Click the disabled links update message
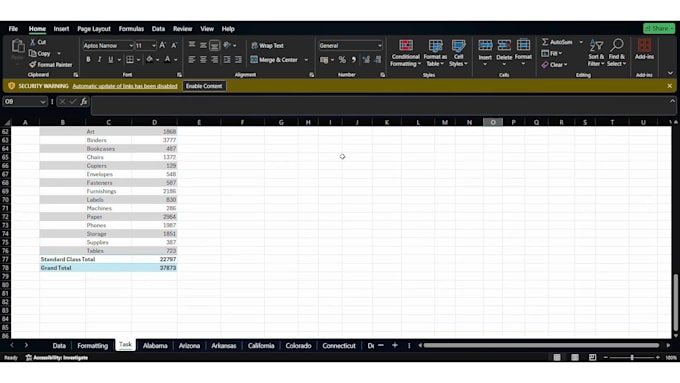Screen dimensions: 680x383 click(x=125, y=86)
